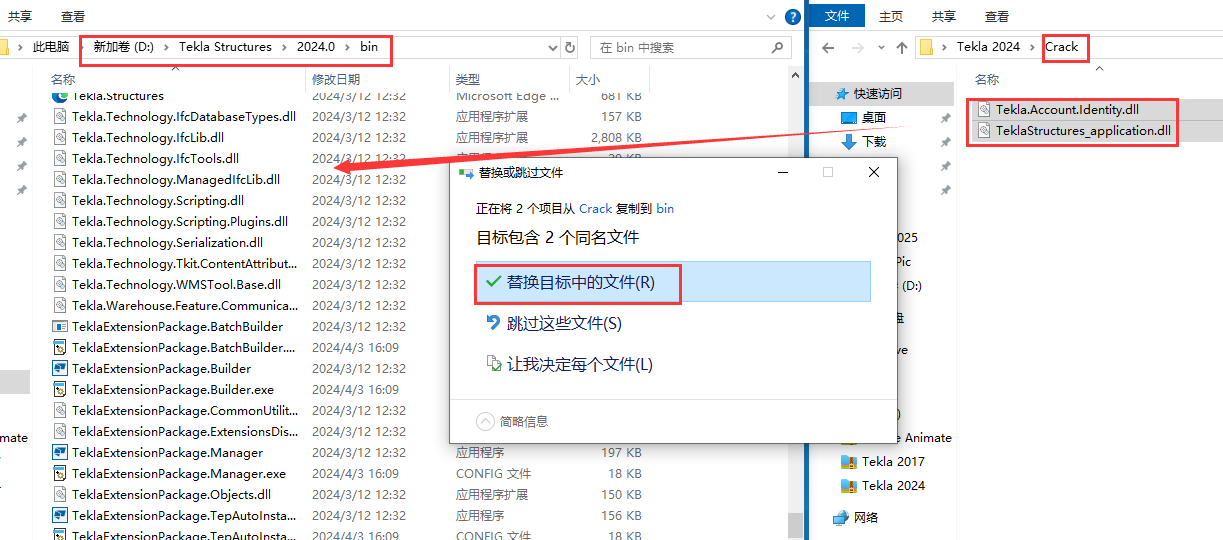Click the dialog title bar icon
1223x540 pixels.
click(x=465, y=173)
